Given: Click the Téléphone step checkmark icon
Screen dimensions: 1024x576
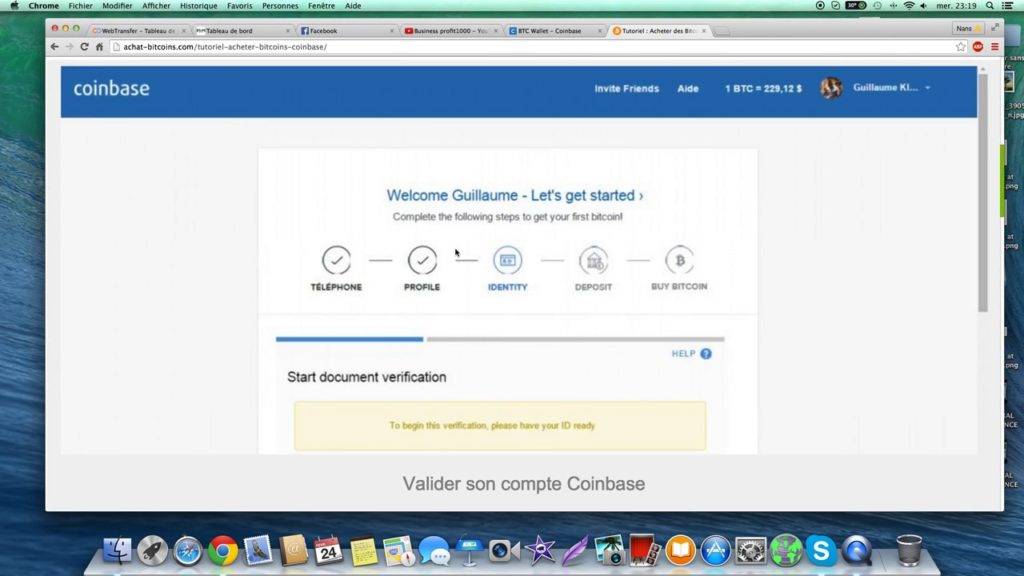Looking at the screenshot, I should (336, 261).
